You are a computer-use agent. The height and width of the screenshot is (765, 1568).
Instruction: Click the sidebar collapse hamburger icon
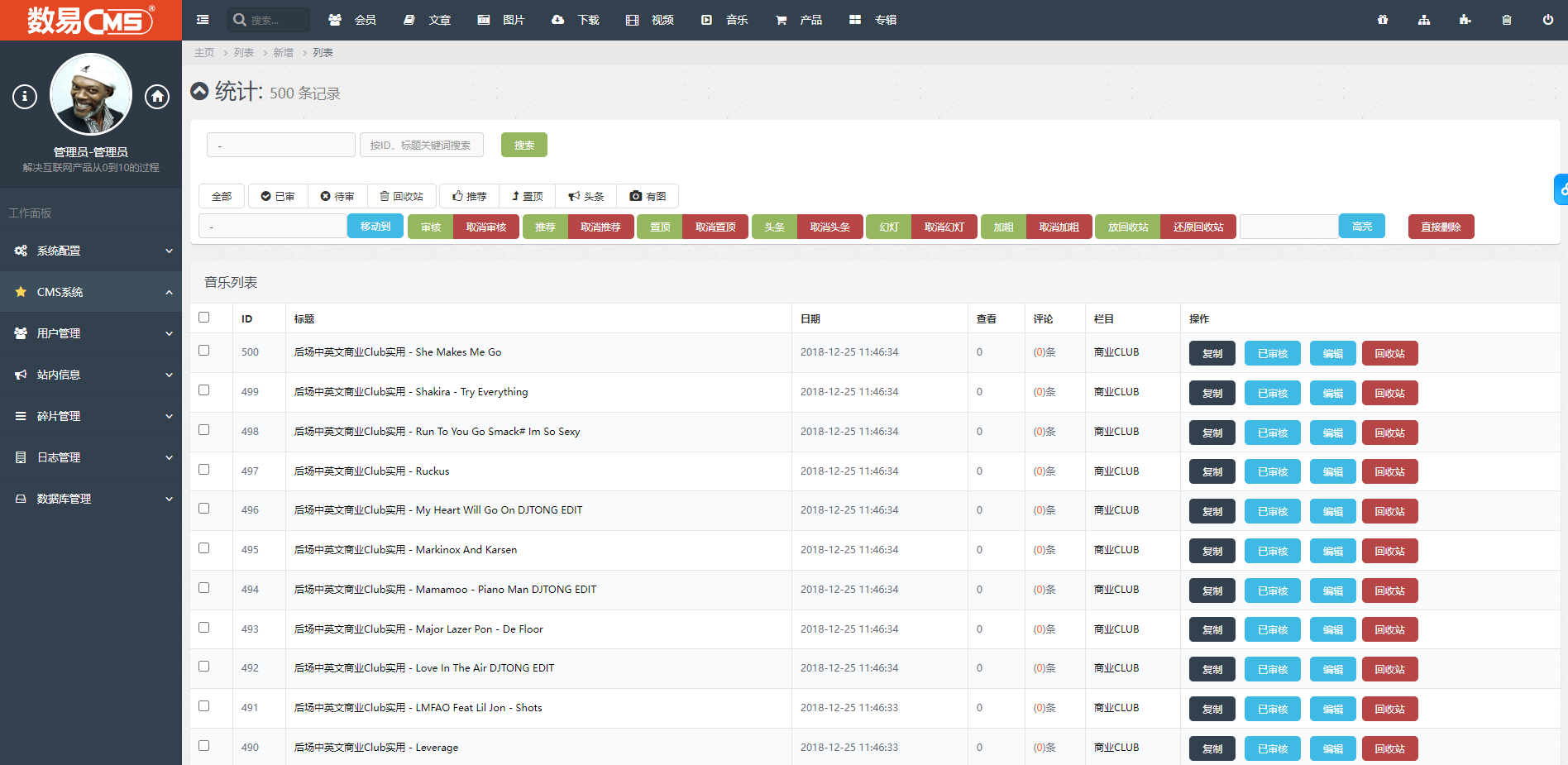(203, 20)
